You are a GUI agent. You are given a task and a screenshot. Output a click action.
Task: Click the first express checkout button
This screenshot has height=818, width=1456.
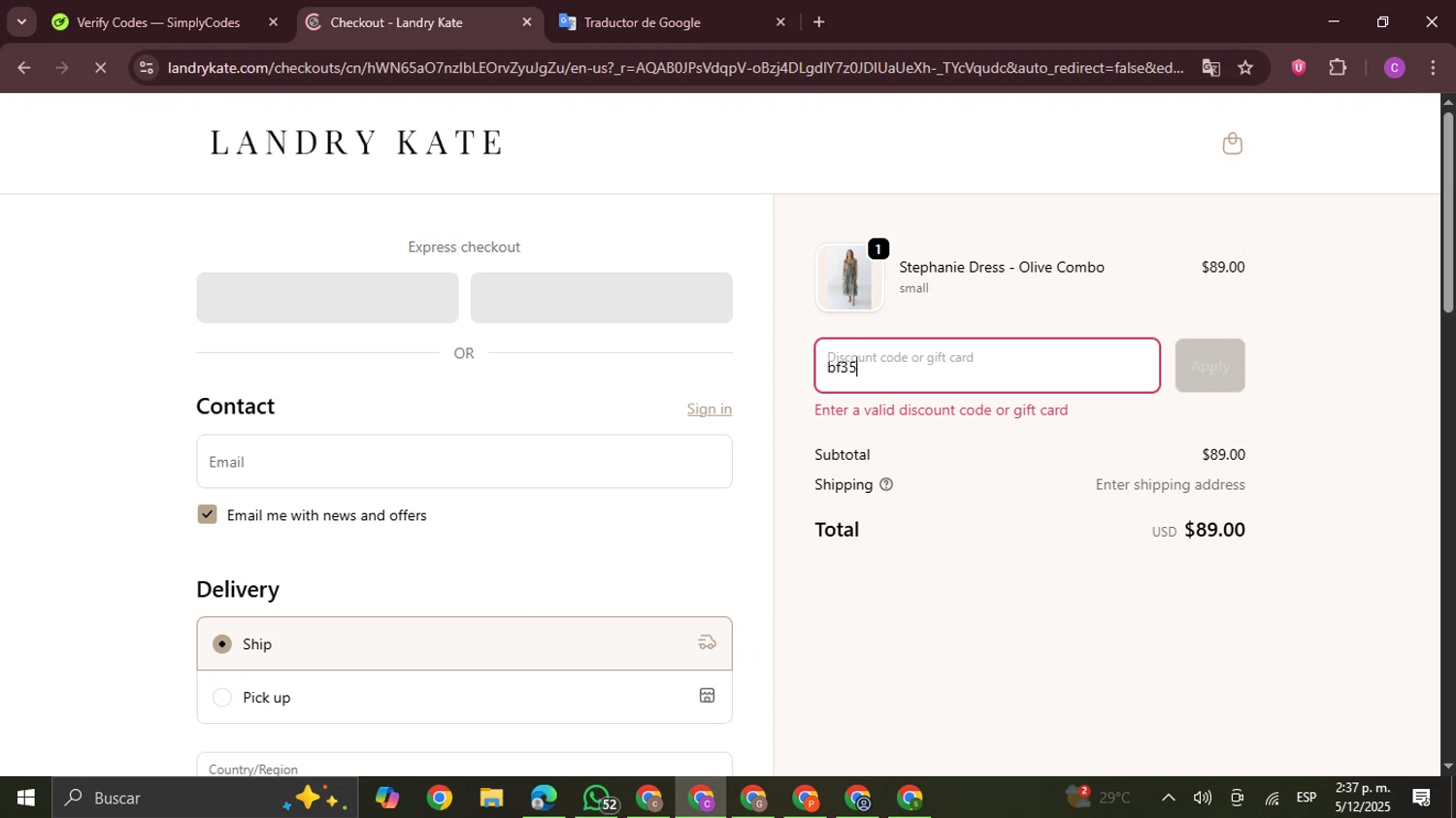click(327, 298)
